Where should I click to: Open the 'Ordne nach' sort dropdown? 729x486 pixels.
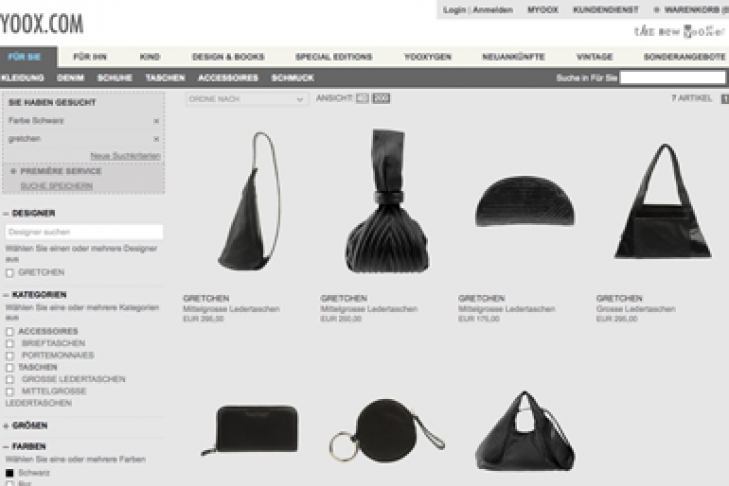pyautogui.click(x=247, y=99)
